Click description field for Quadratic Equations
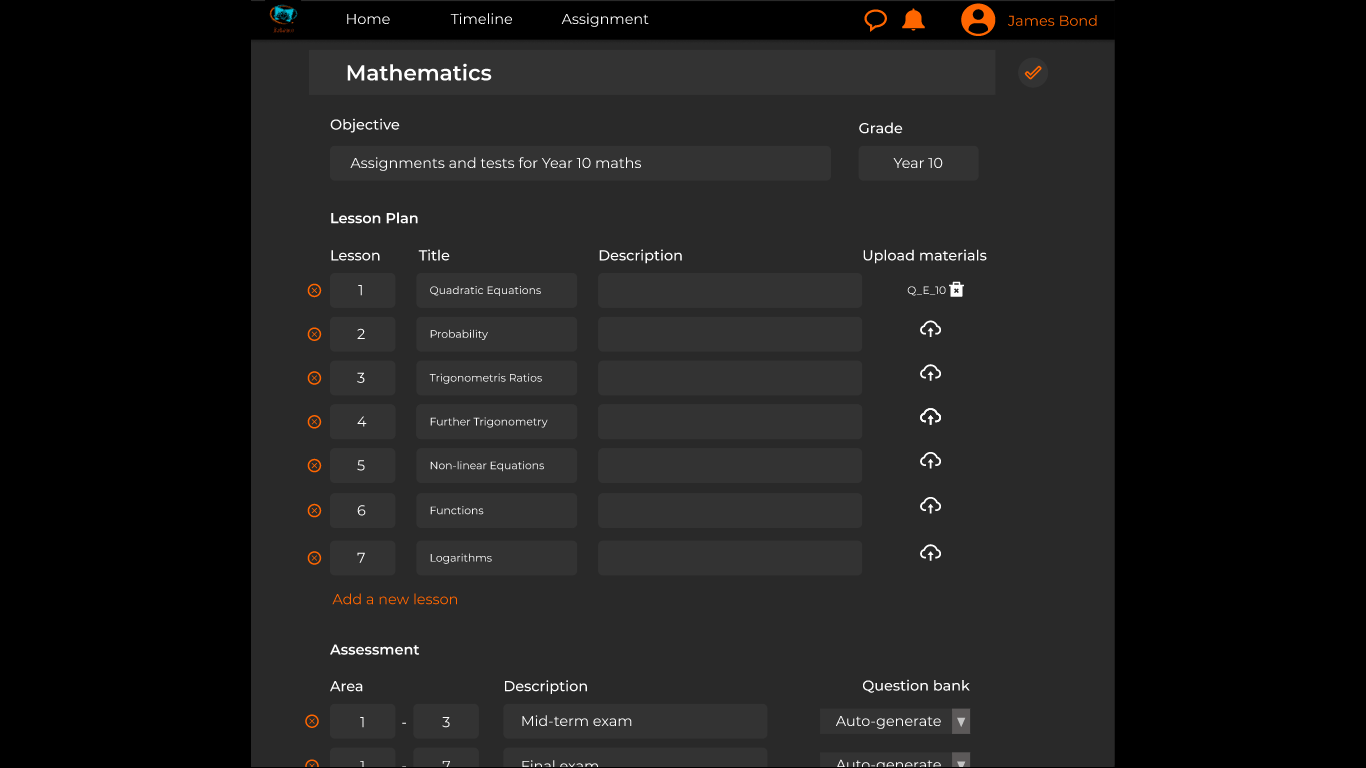Viewport: 1366px width, 768px height. click(x=730, y=290)
